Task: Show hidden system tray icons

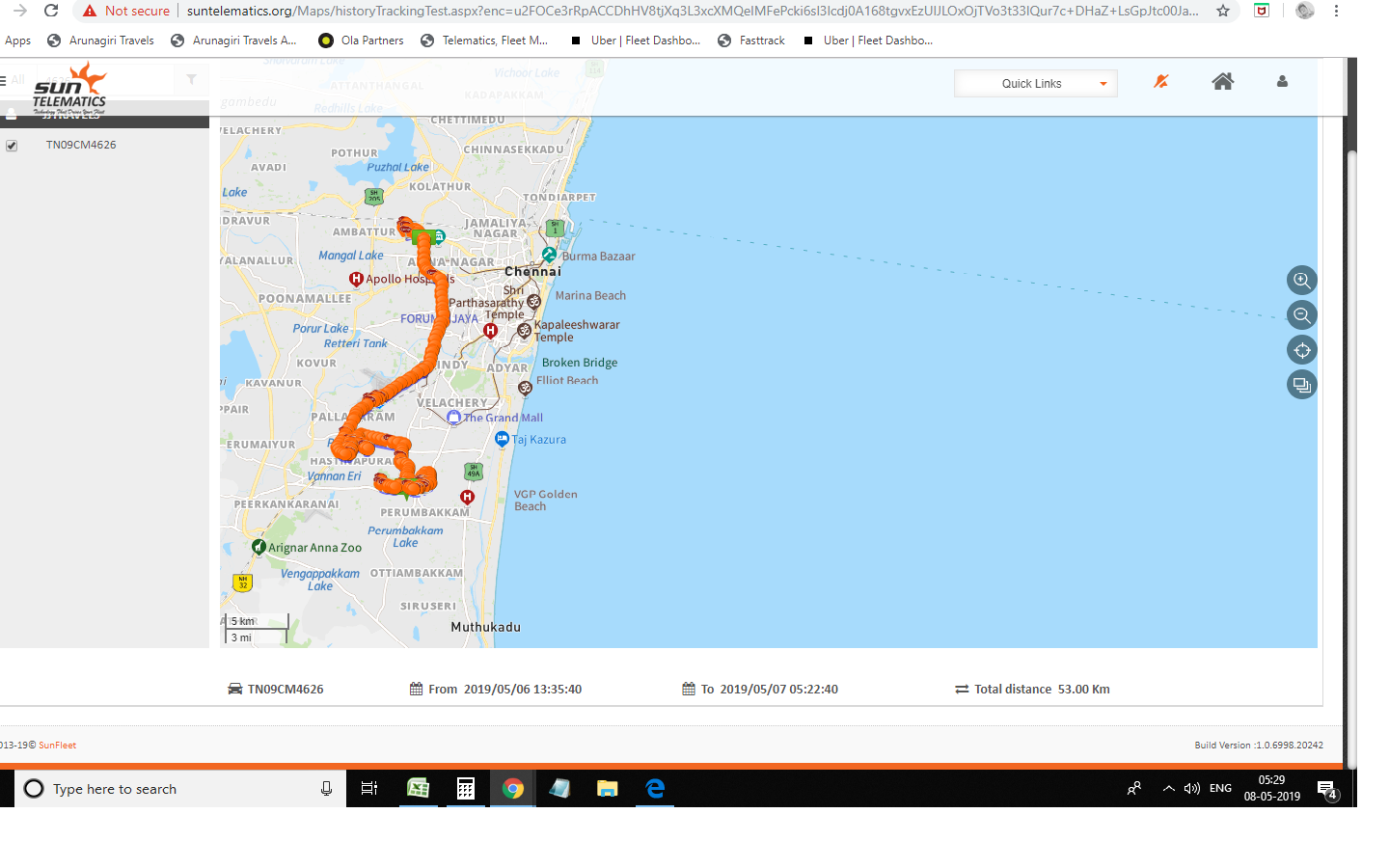Action: (1169, 789)
